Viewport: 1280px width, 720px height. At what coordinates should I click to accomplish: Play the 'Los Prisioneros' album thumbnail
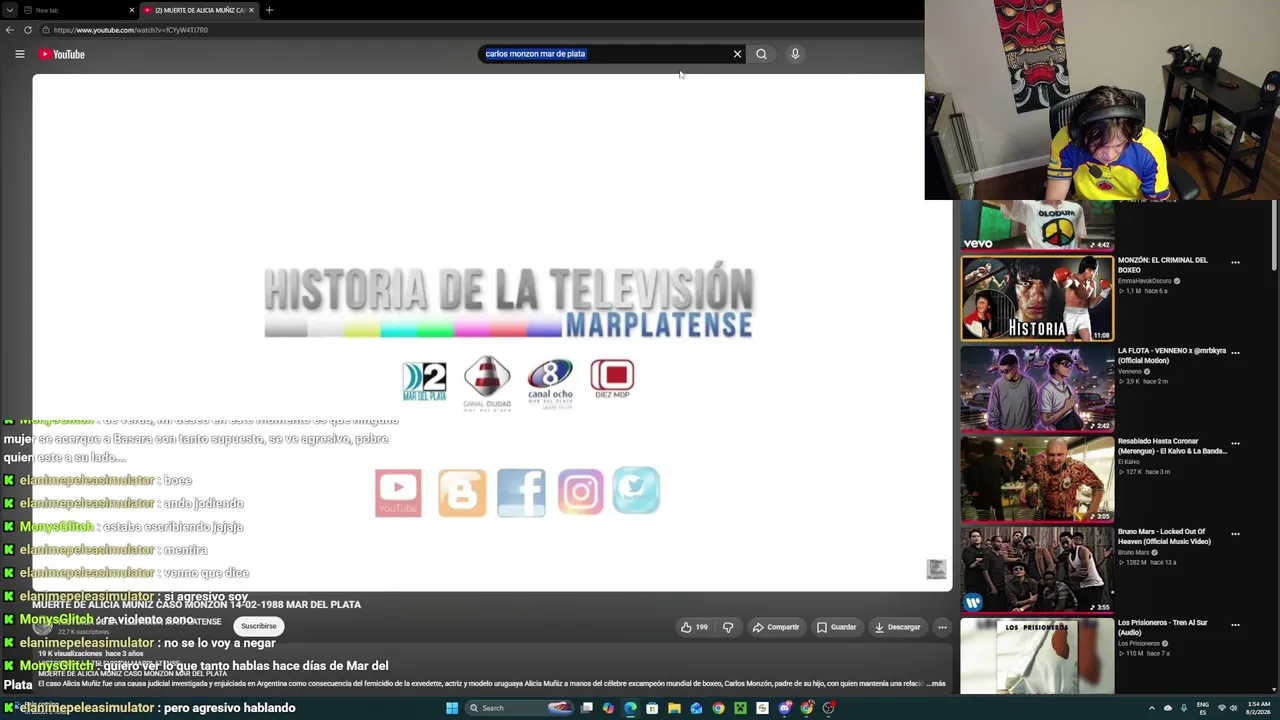tap(1037, 656)
